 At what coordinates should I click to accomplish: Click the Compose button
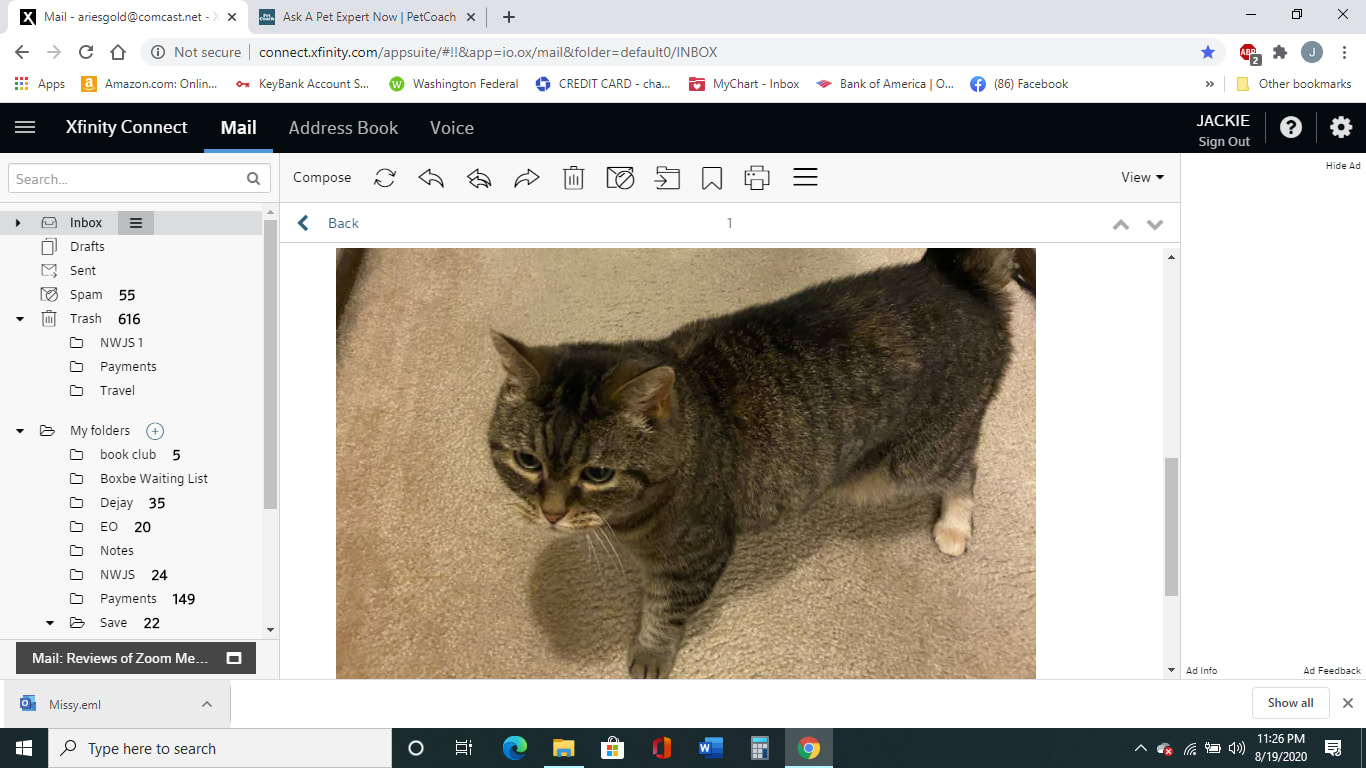point(321,177)
